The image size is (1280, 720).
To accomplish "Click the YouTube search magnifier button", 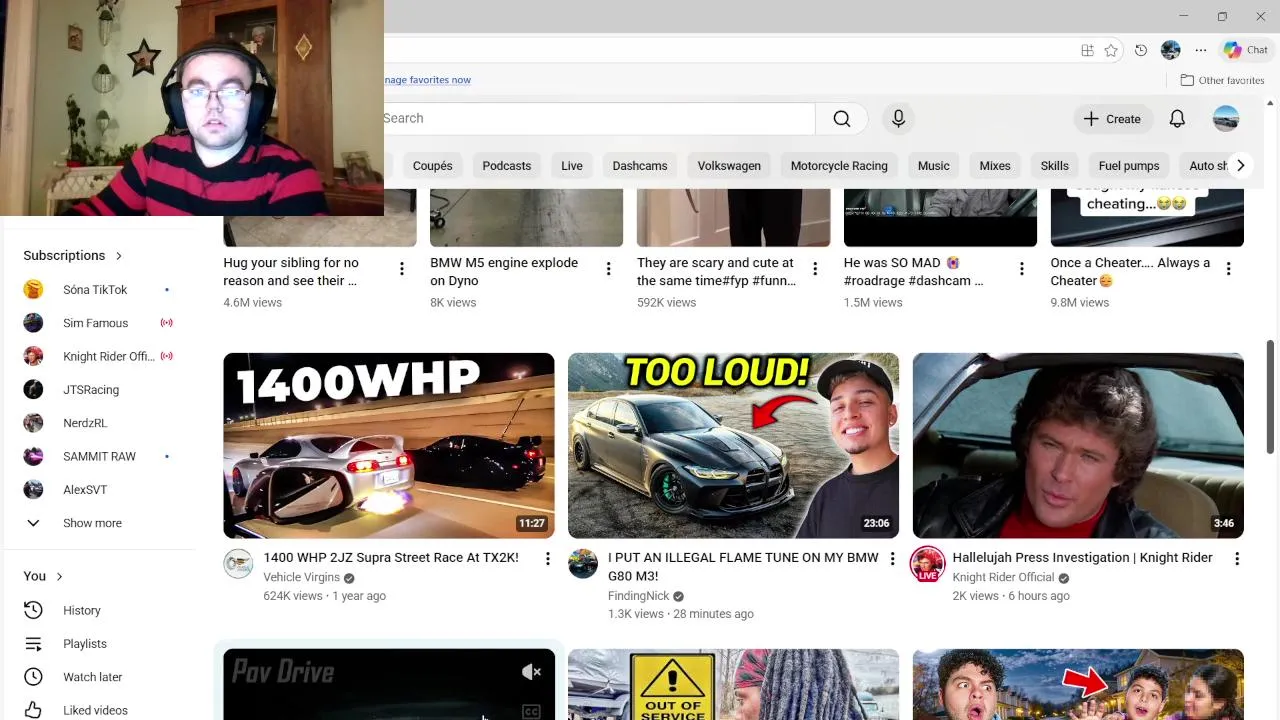I will tap(842, 119).
